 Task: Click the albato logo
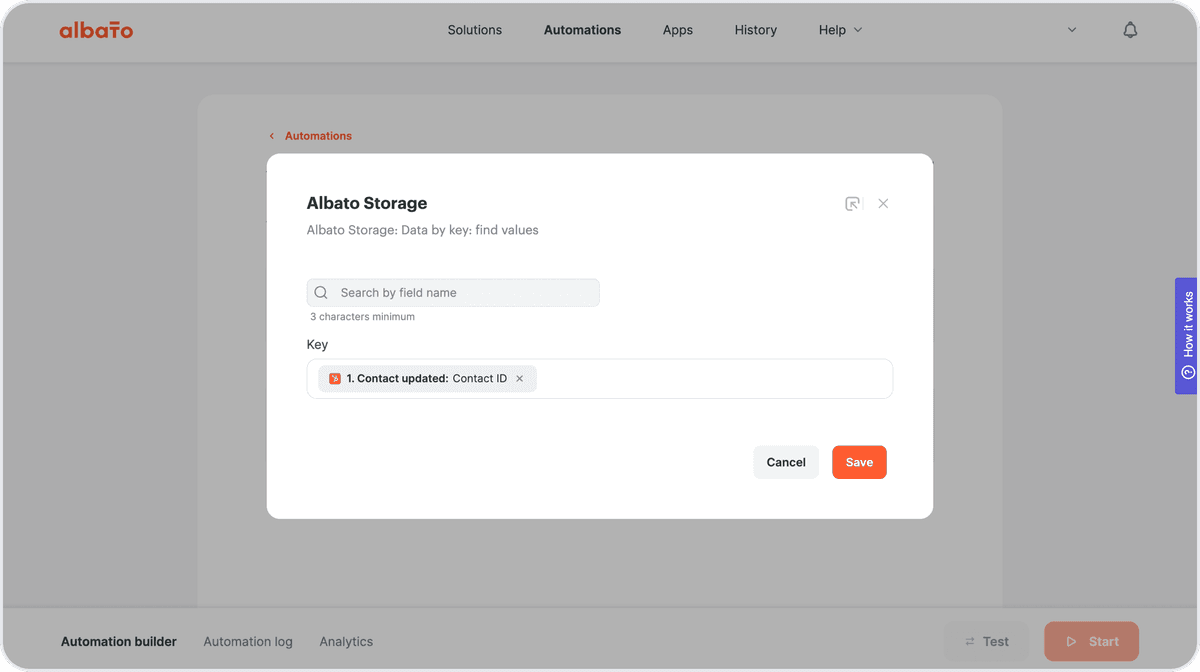(96, 30)
